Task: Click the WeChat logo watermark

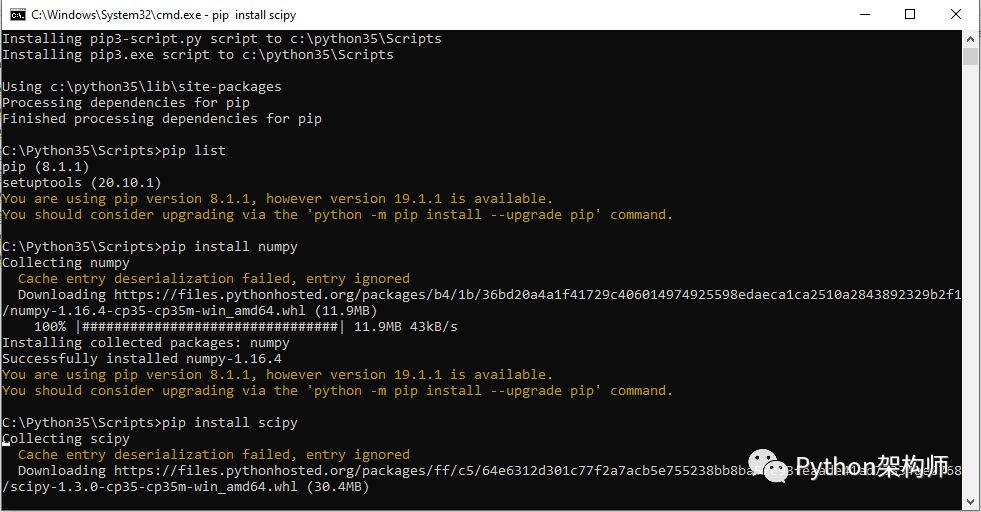Action: [x=768, y=466]
